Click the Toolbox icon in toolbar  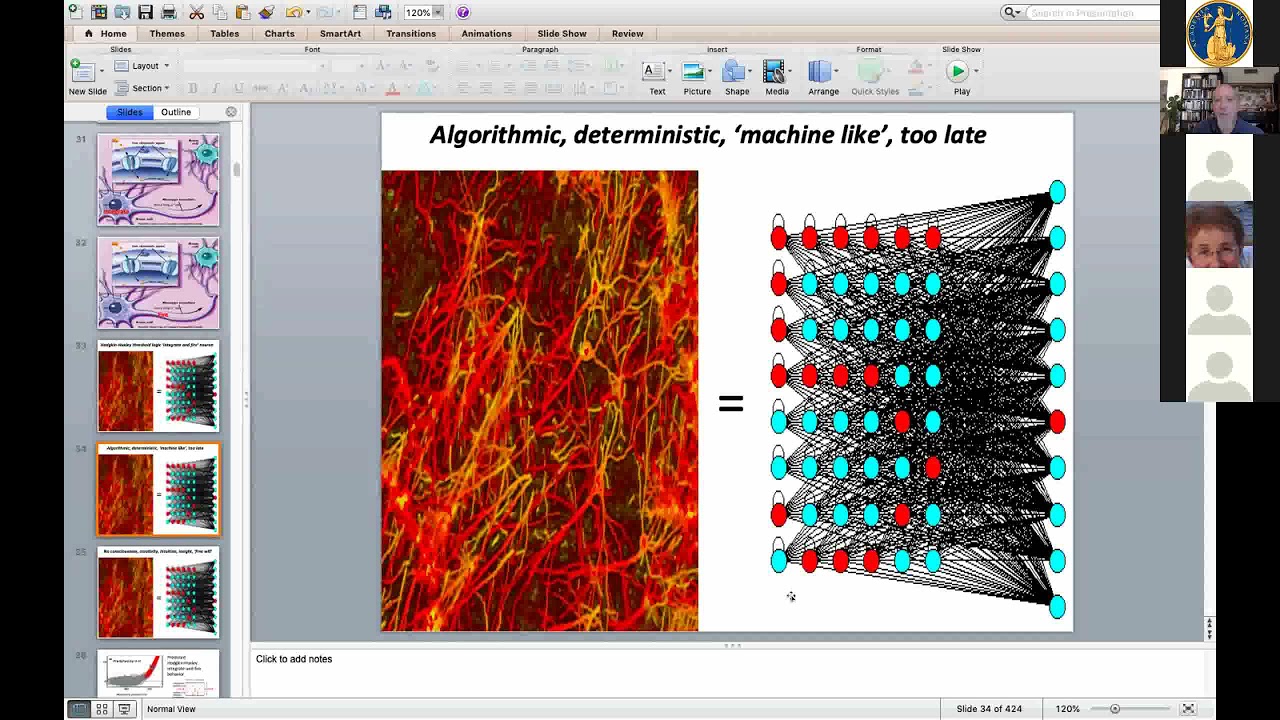360,12
